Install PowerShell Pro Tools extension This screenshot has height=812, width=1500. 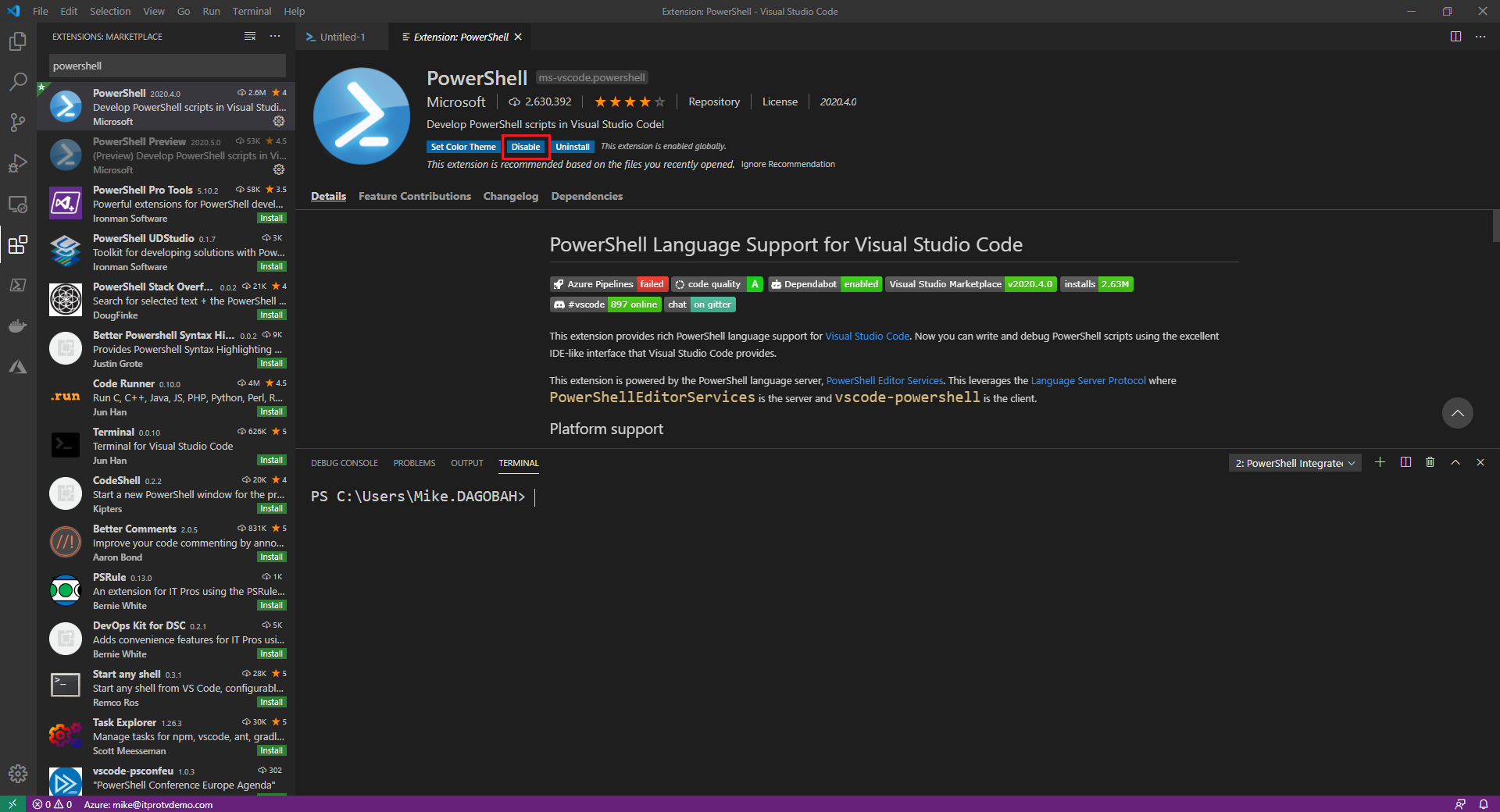272,218
